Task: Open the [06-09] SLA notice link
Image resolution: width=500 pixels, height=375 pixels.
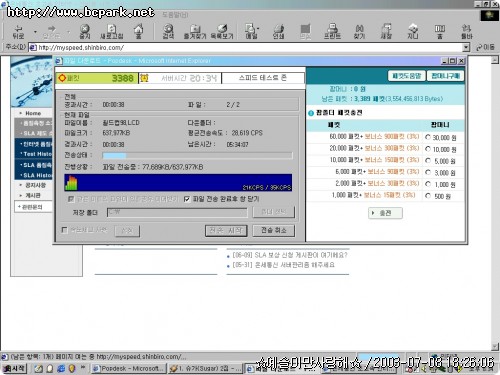Action: 290,255
